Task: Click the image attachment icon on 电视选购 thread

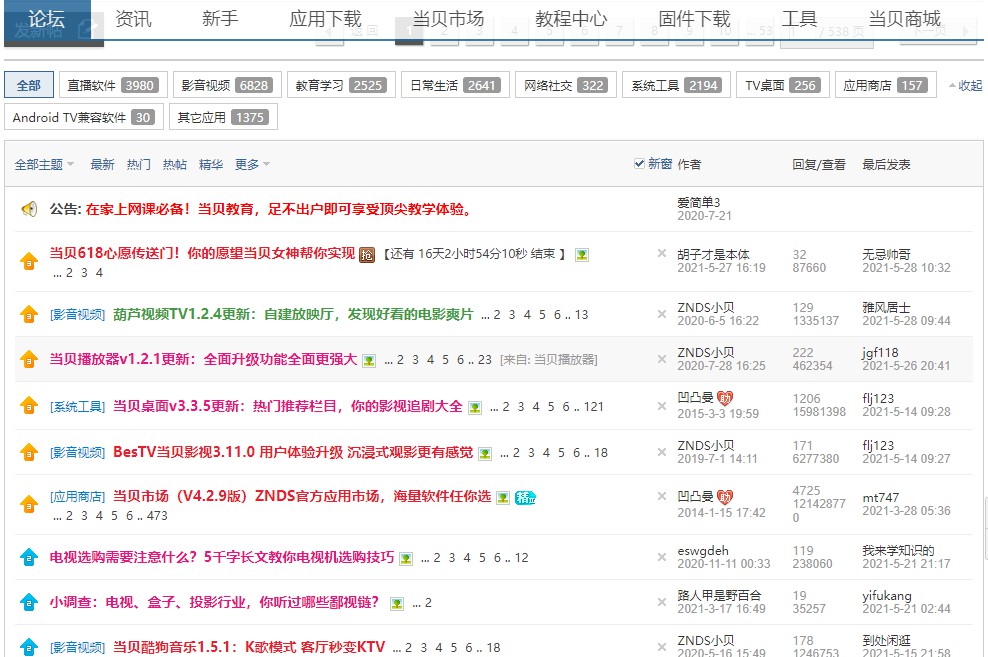Action: click(406, 559)
